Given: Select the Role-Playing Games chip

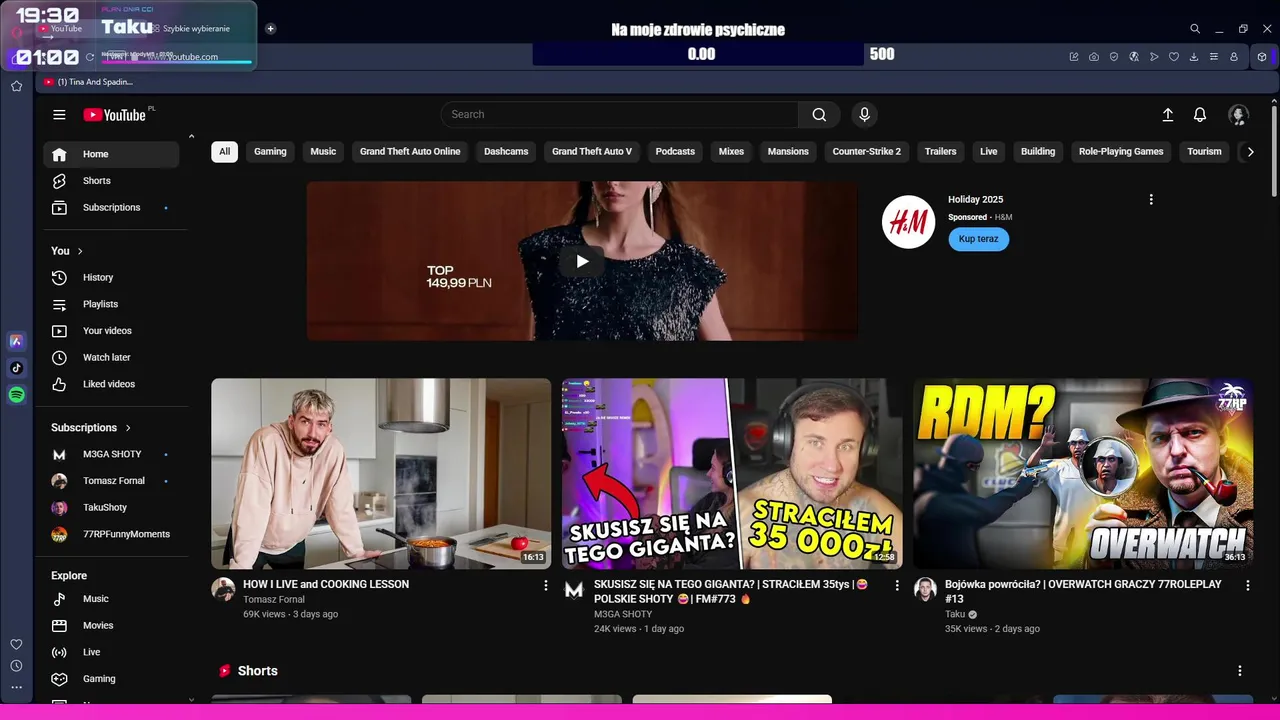Looking at the screenshot, I should pos(1121,152).
